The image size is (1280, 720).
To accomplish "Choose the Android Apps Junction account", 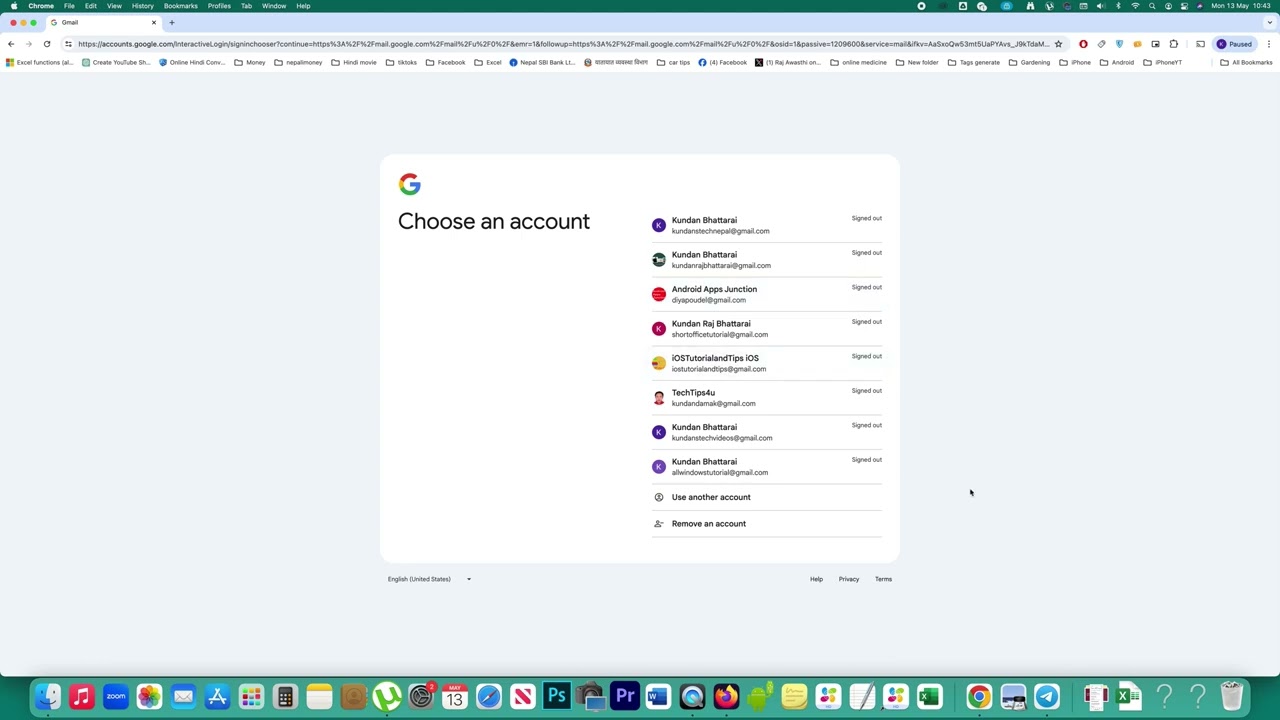I will (x=767, y=294).
